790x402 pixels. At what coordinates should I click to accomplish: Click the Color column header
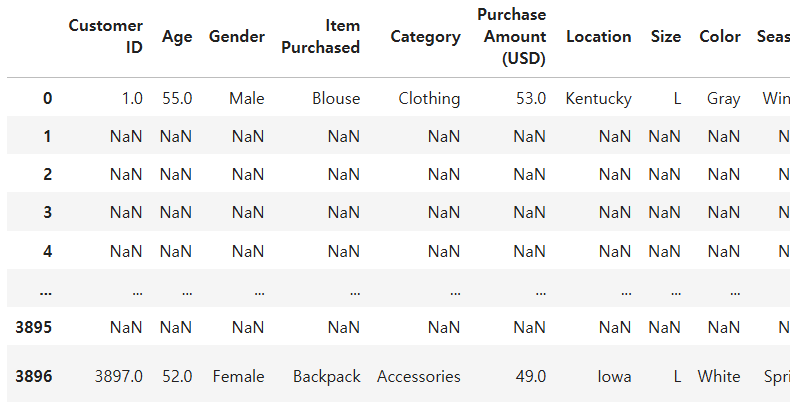[x=720, y=36]
